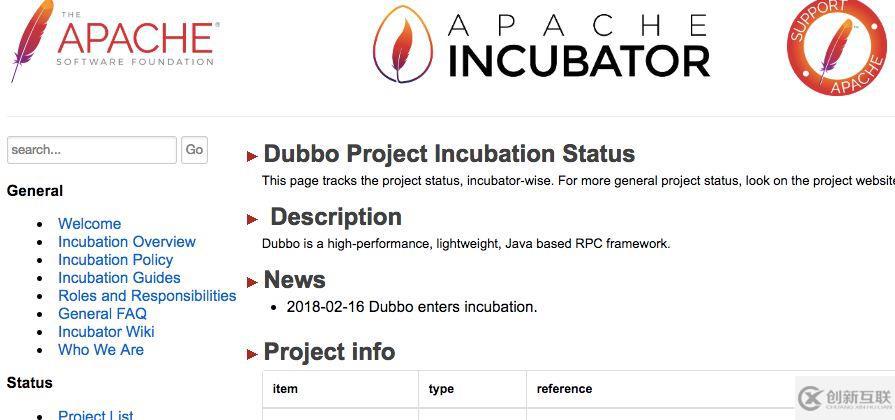Open Roles and Responsibilities link
895x420 pixels.
[147, 296]
